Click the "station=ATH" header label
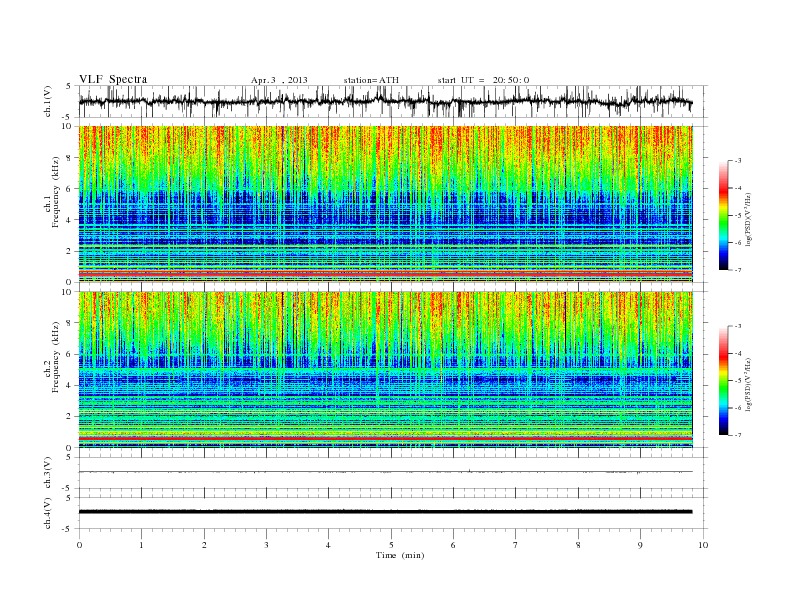 point(371,80)
